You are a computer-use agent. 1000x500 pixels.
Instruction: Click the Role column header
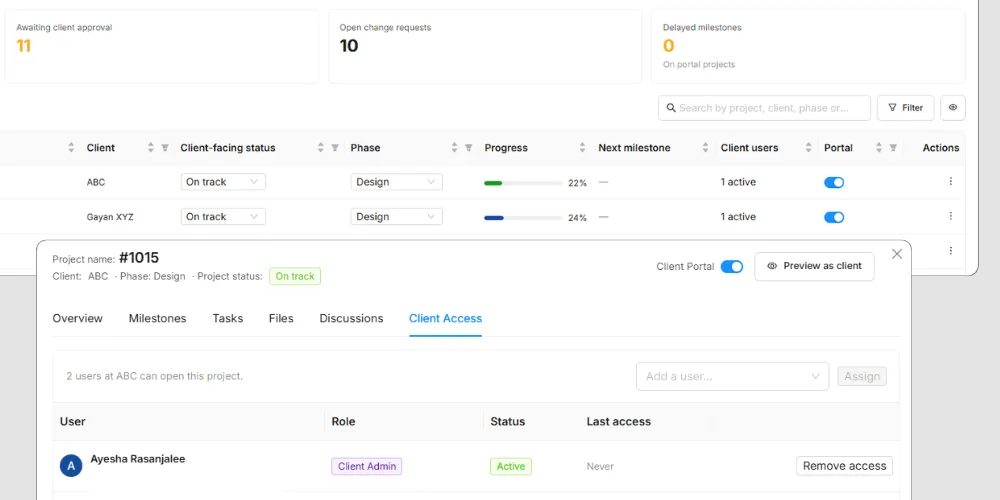tap(344, 422)
